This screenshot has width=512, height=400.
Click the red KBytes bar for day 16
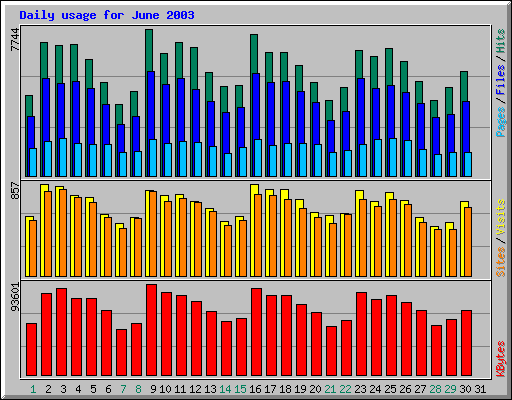pos(257,332)
